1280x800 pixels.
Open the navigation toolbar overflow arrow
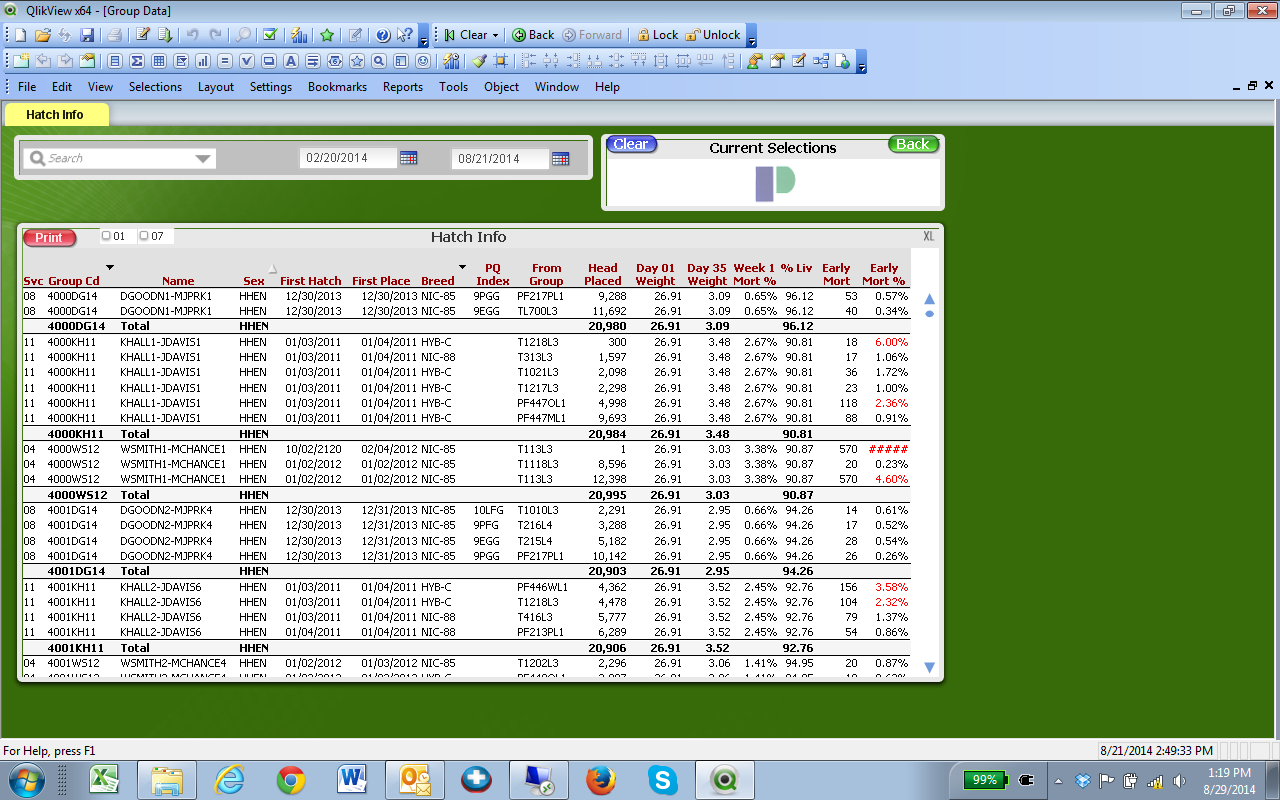(x=752, y=36)
